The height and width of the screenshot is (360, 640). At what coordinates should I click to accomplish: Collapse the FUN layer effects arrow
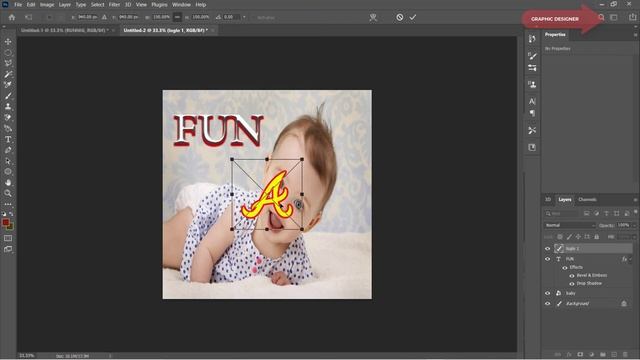[x=630, y=259]
